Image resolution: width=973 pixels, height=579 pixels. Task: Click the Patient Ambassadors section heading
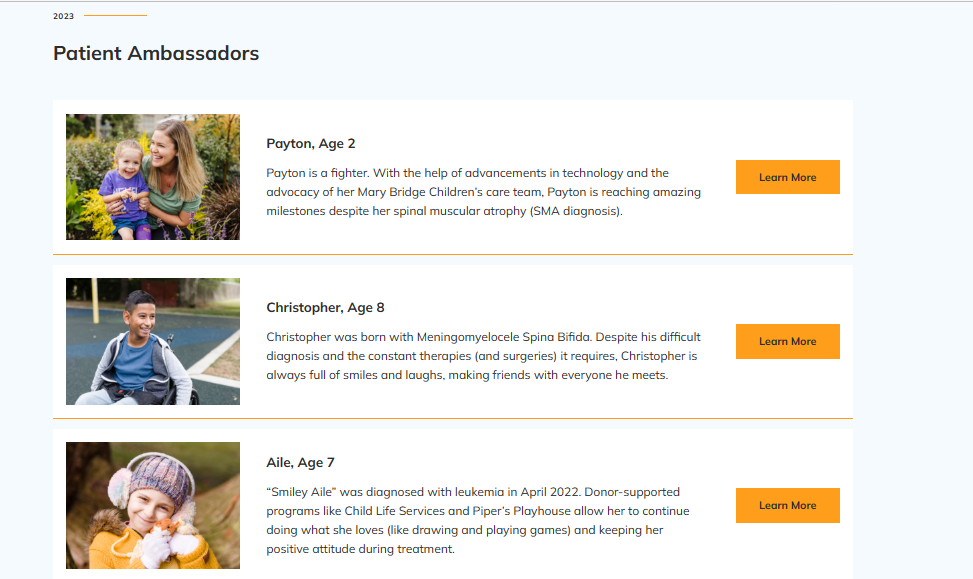[x=156, y=53]
